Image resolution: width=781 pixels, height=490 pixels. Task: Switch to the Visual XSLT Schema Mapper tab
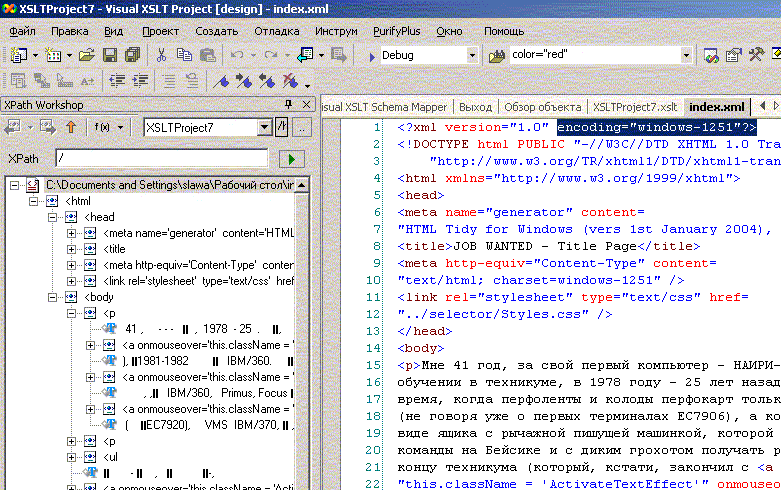tap(385, 107)
